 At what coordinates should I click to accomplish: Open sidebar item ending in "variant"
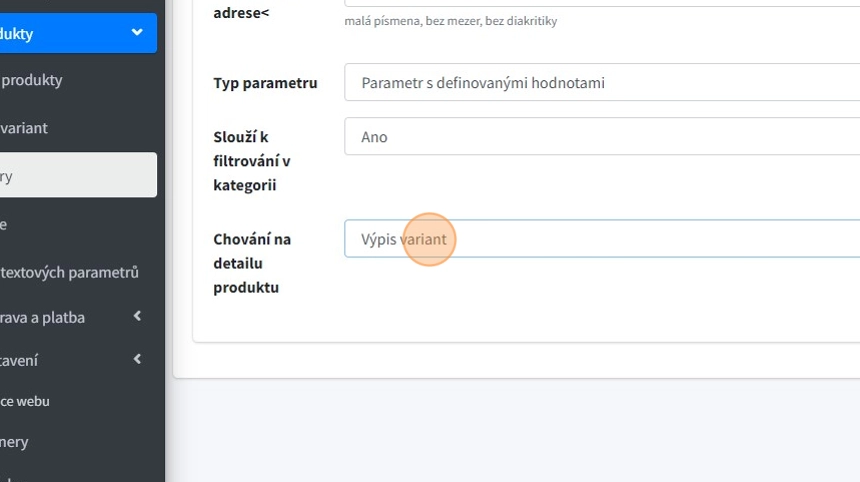tap(24, 128)
